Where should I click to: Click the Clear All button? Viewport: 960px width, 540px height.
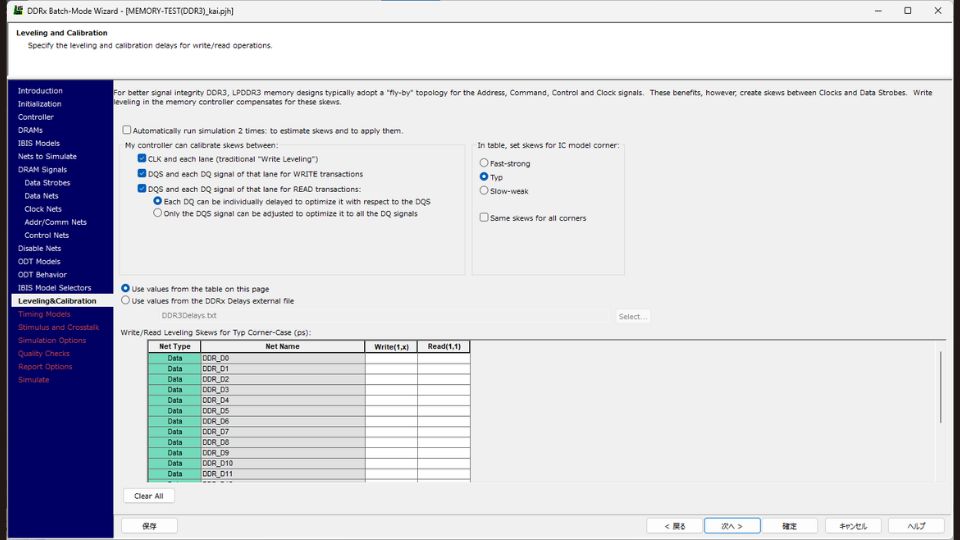click(149, 496)
